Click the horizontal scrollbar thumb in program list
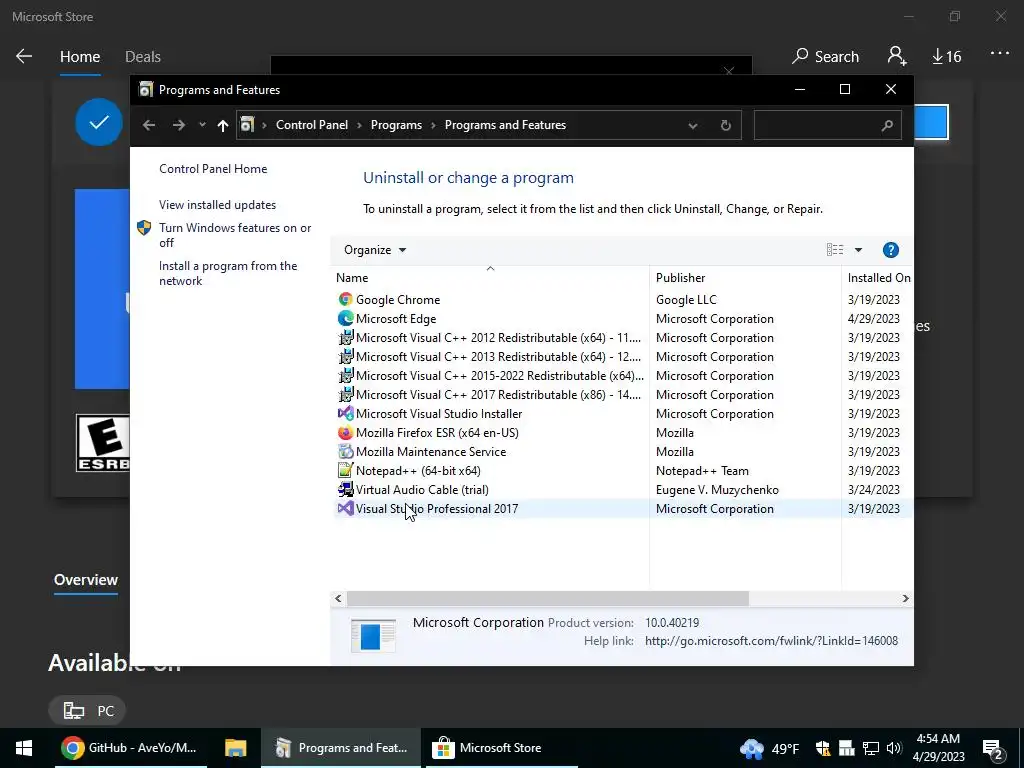This screenshot has width=1024, height=768. (x=547, y=598)
